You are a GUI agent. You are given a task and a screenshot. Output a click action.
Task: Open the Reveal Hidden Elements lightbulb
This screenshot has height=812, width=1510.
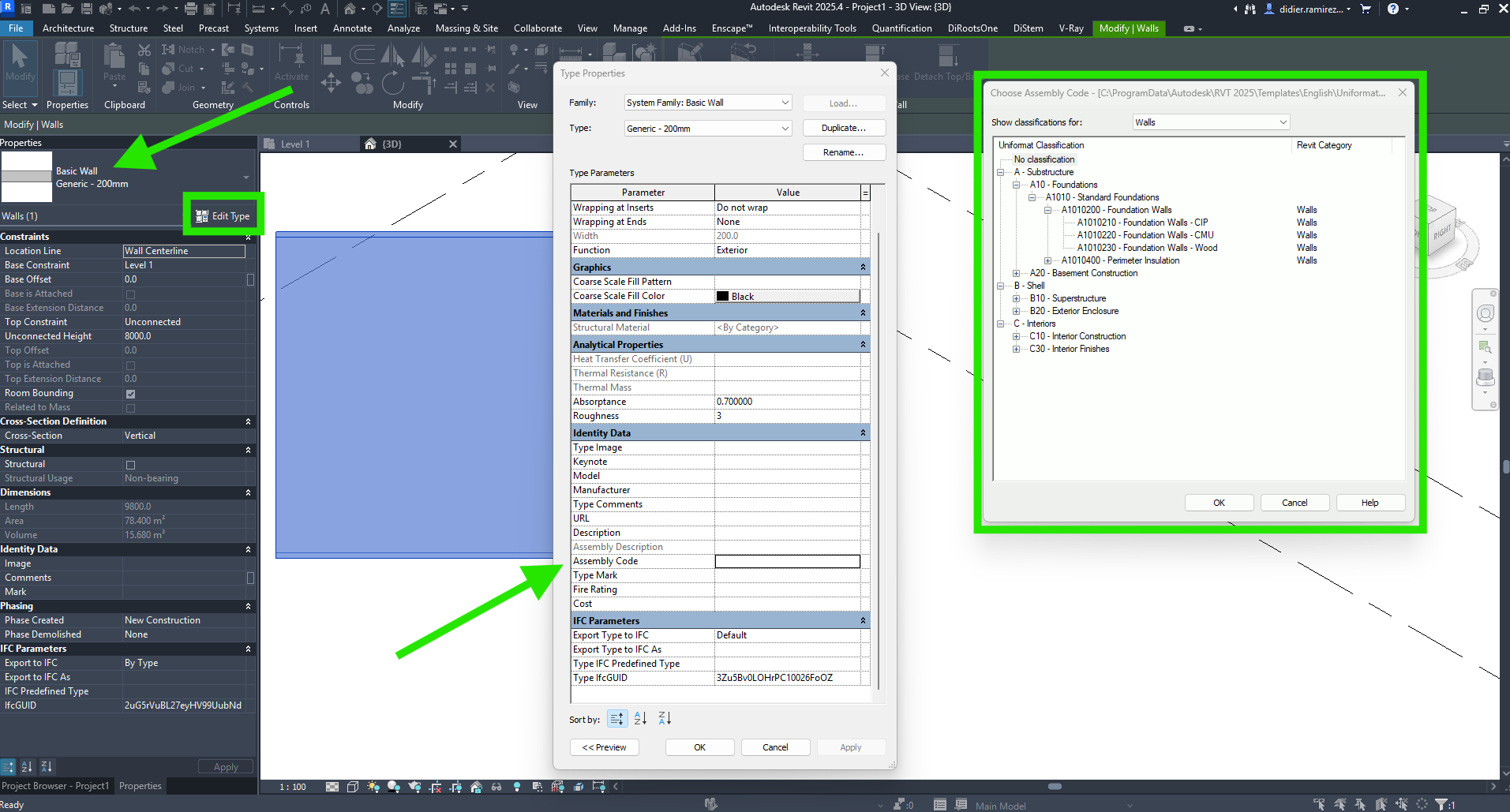(518, 787)
